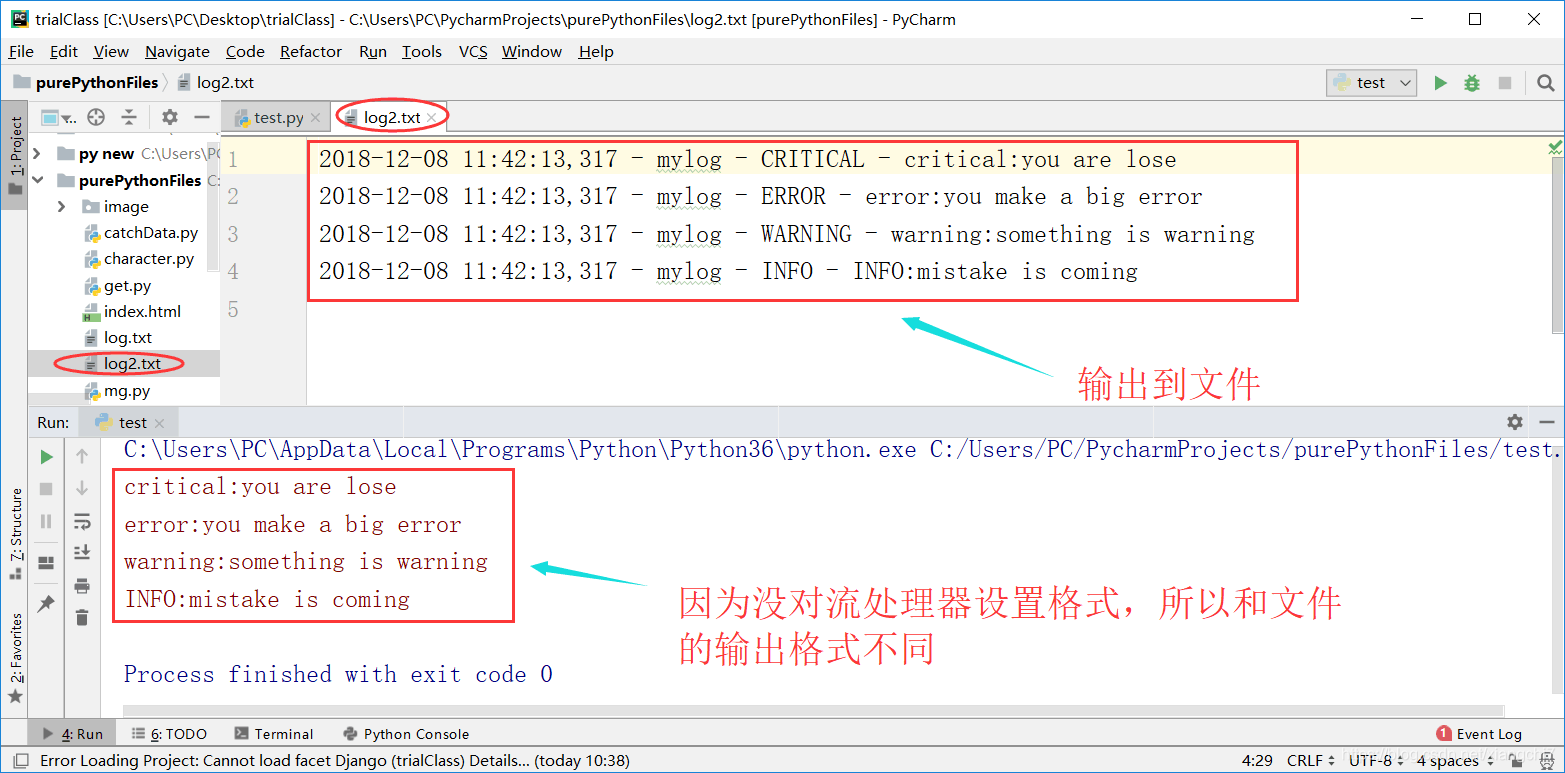Open the VCS menu
This screenshot has height=773, width=1565.
coord(473,52)
